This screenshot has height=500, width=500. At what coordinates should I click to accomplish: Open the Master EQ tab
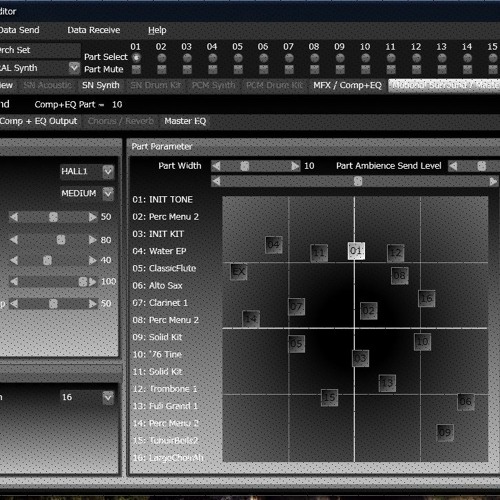pyautogui.click(x=185, y=121)
